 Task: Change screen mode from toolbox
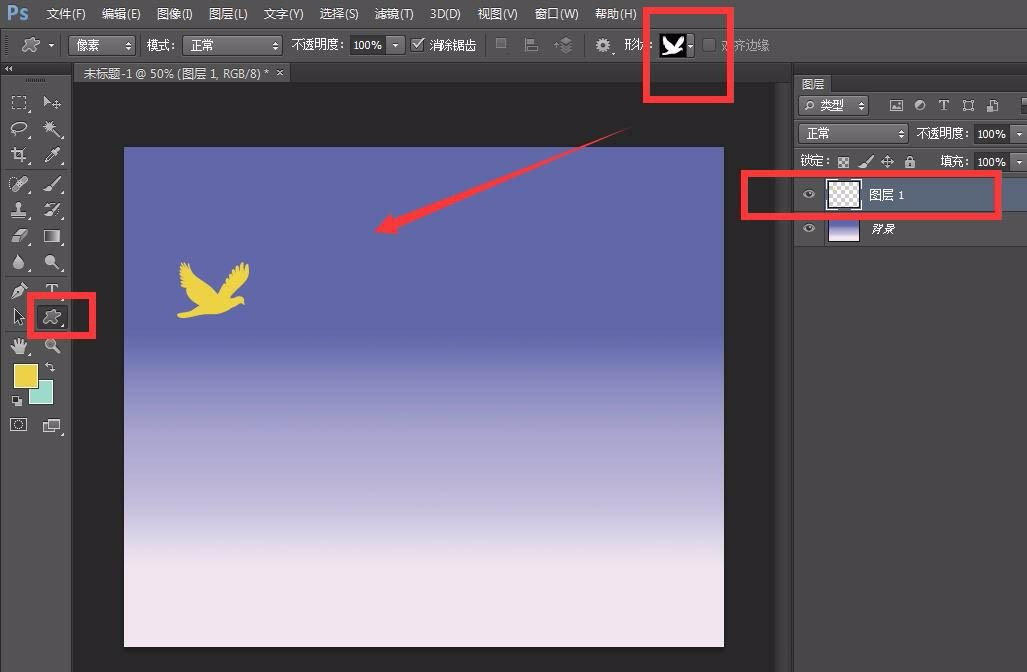[x=52, y=426]
